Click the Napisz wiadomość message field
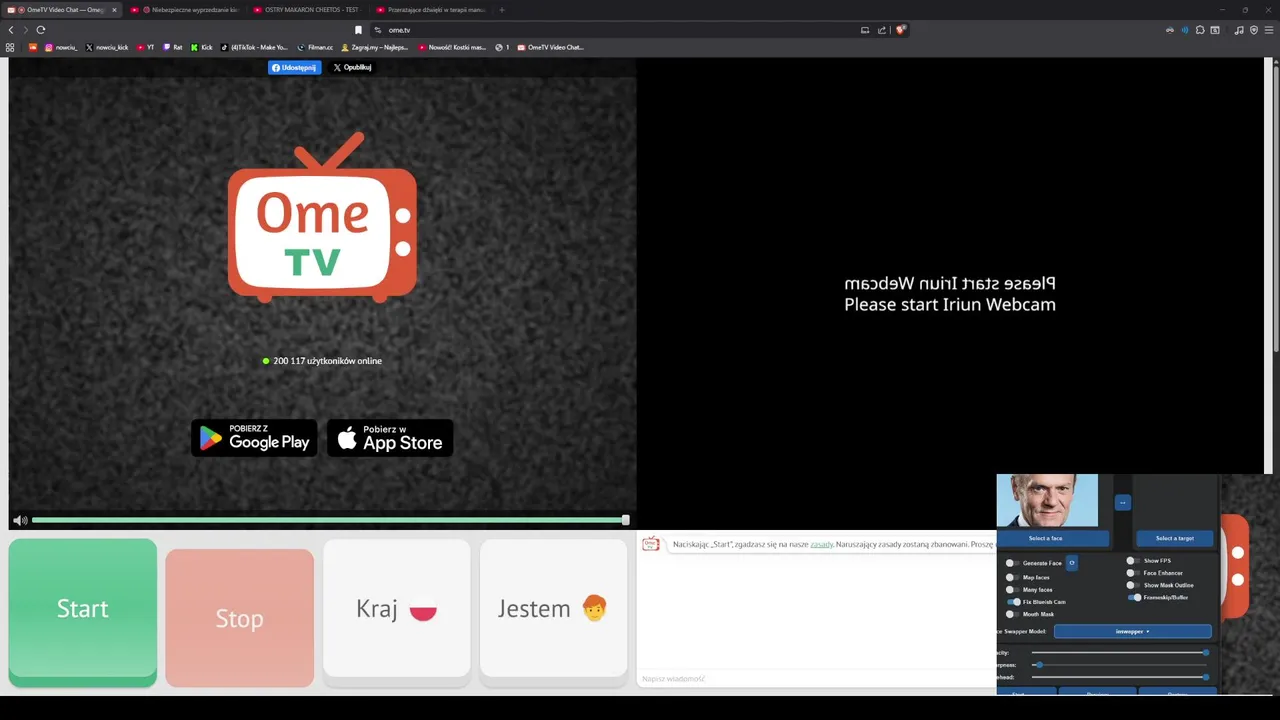The height and width of the screenshot is (720, 1280). (816, 679)
